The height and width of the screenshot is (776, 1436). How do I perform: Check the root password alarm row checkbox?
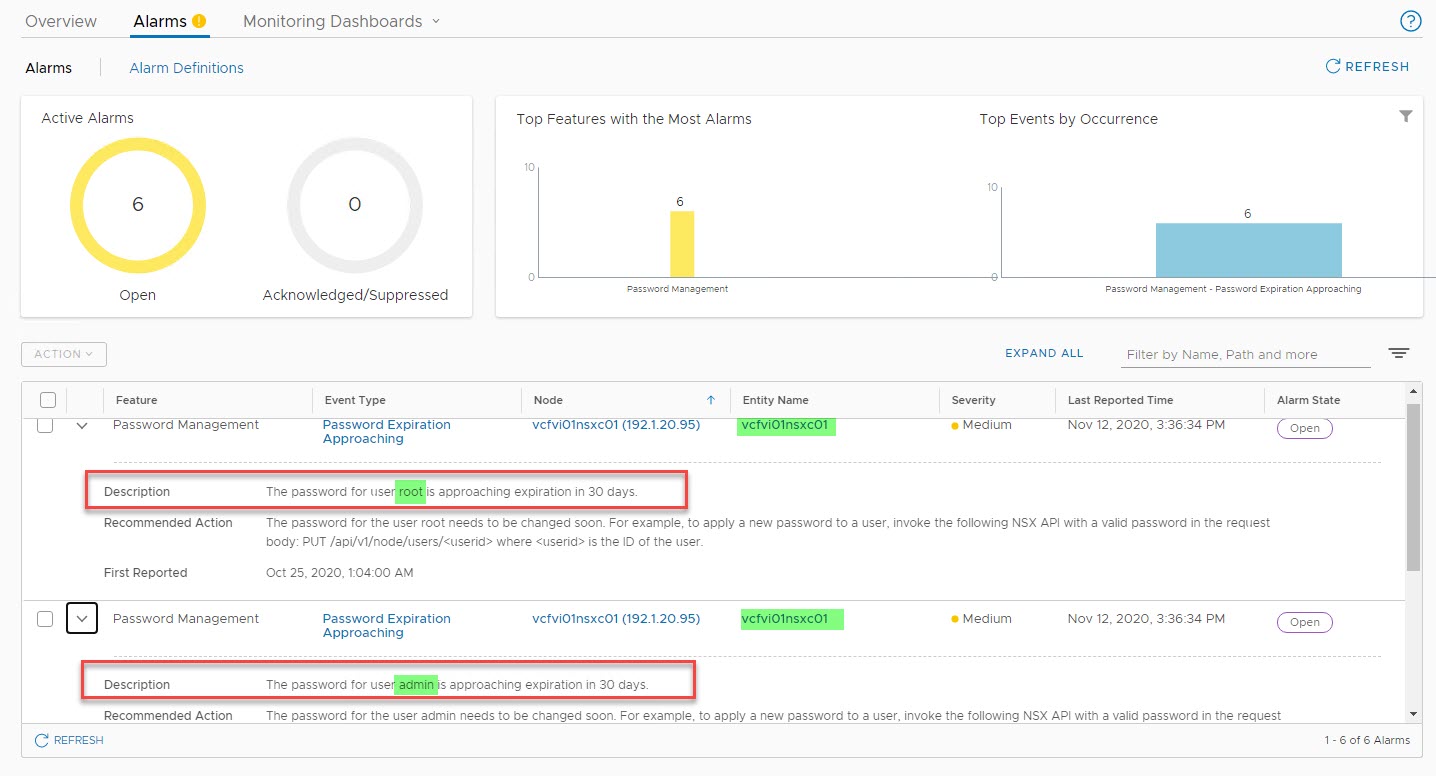point(45,426)
